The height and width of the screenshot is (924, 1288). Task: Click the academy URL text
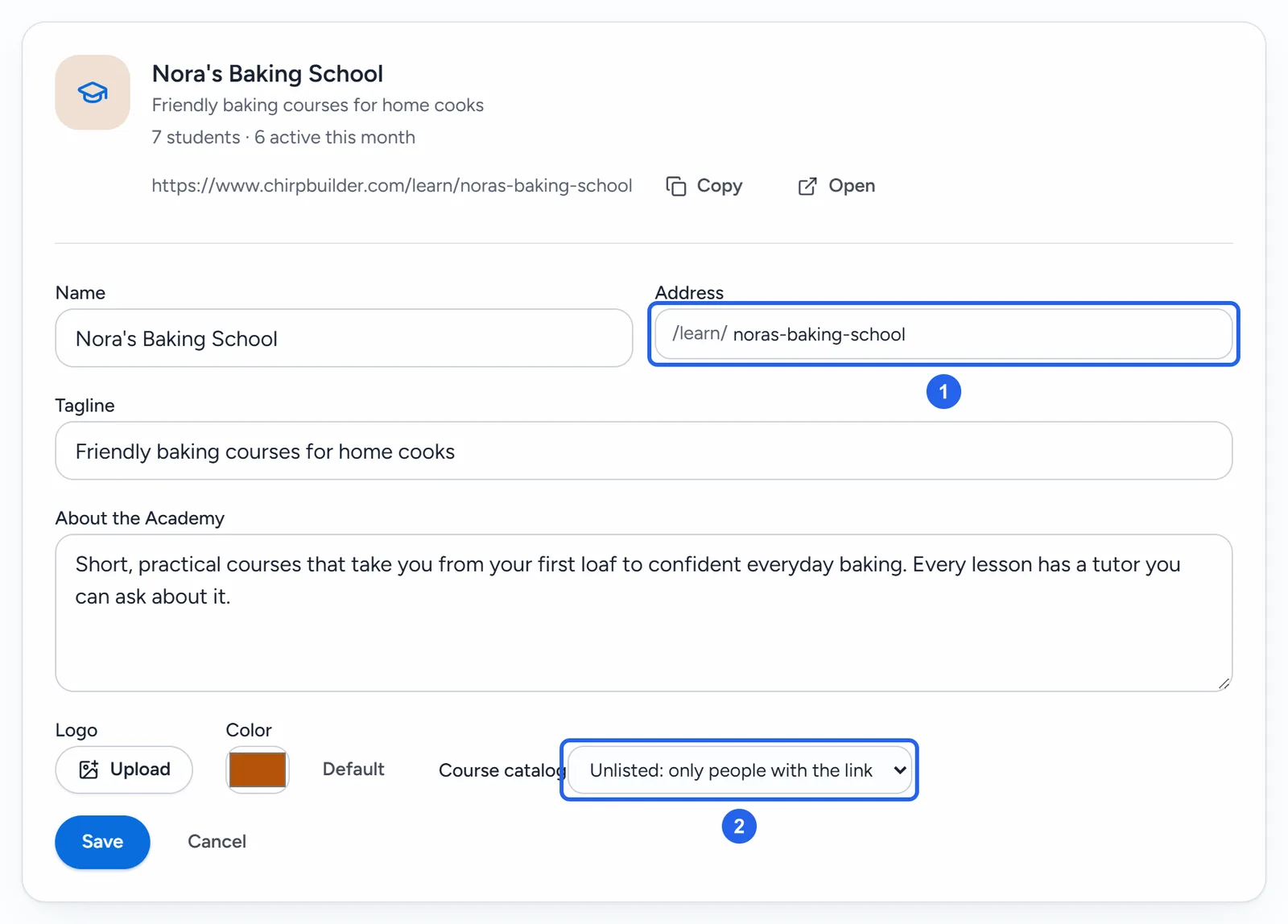pyautogui.click(x=392, y=186)
